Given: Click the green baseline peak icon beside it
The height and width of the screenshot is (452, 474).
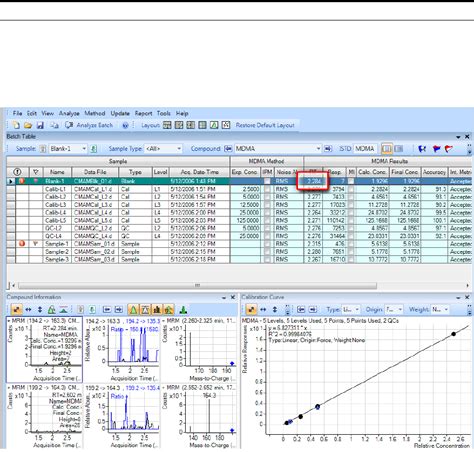Looking at the screenshot, I should pyautogui.click(x=64, y=310).
